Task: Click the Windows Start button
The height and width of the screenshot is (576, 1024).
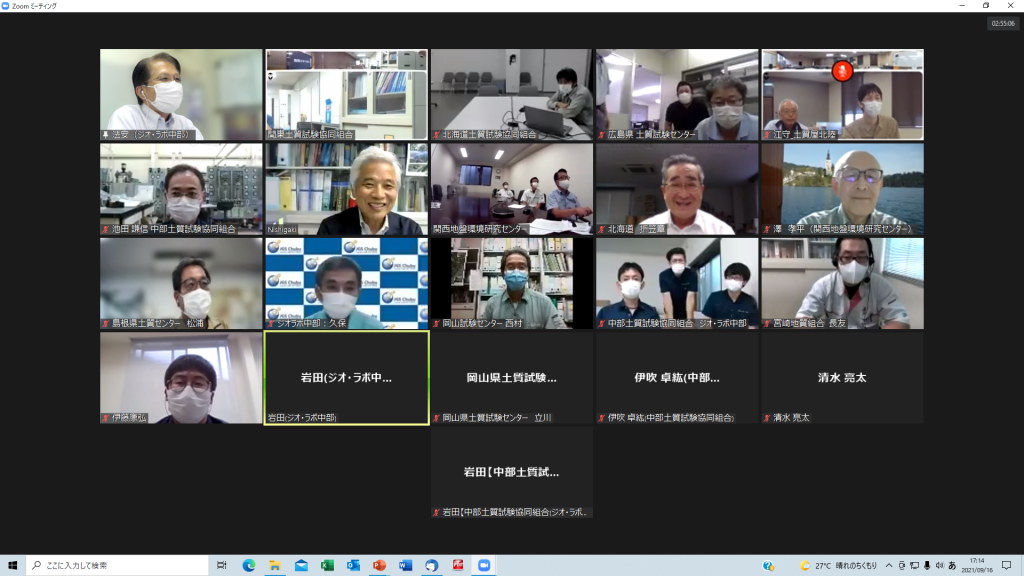Action: click(13, 565)
